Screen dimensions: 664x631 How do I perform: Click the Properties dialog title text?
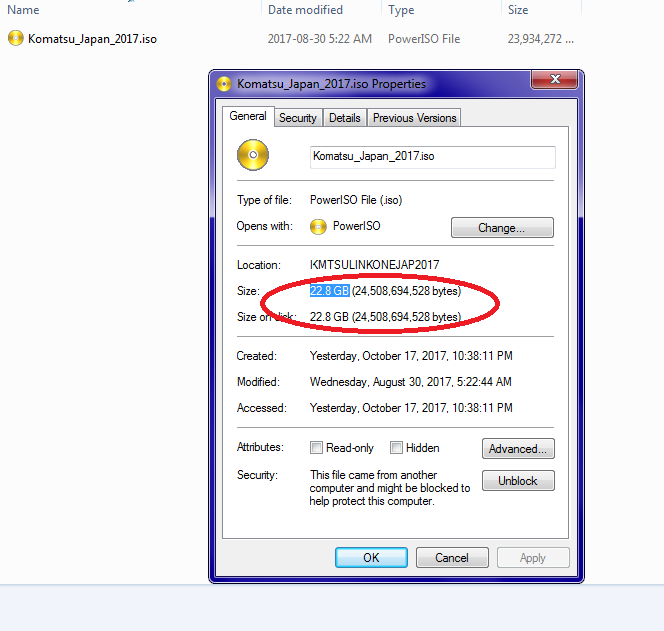331,84
